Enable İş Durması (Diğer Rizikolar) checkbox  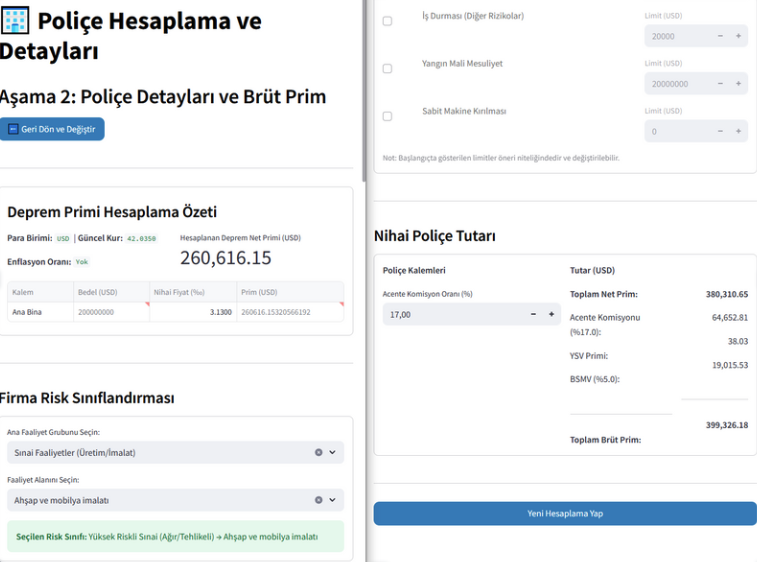pyautogui.click(x=388, y=21)
